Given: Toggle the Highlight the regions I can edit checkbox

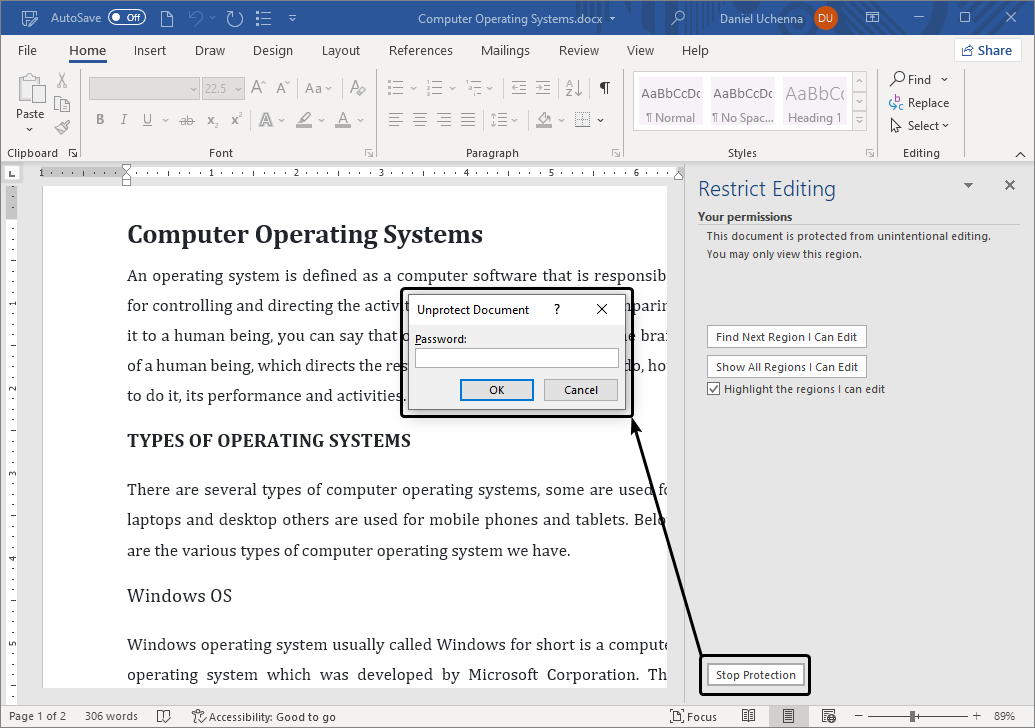Looking at the screenshot, I should tap(713, 390).
